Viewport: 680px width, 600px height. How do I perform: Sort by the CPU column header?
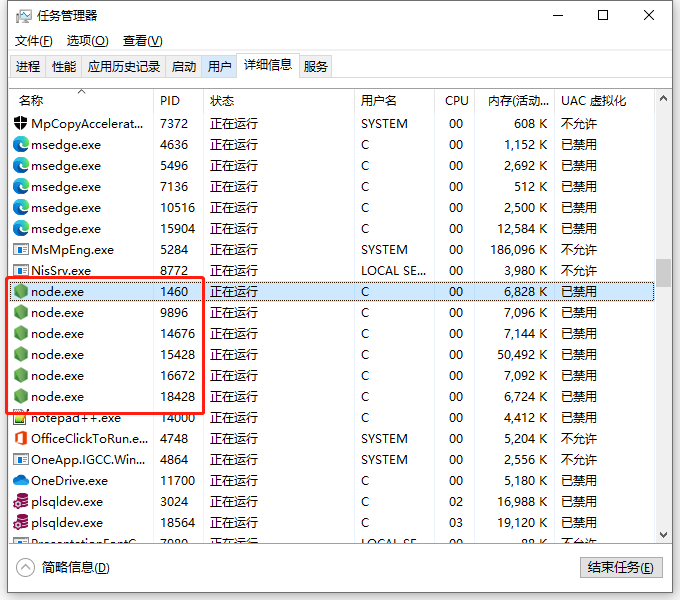pyautogui.click(x=456, y=101)
